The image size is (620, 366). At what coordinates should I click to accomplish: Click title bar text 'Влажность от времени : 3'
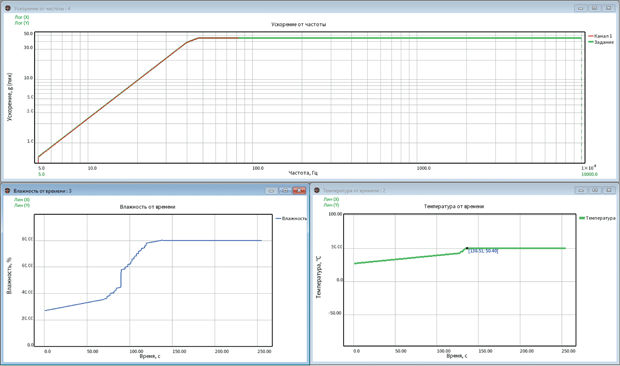pos(42,191)
